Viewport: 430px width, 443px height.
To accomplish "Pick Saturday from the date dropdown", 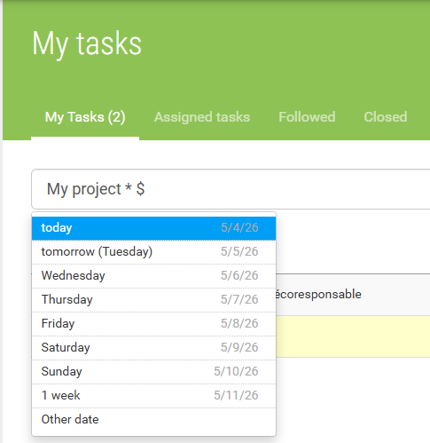I will click(x=154, y=348).
